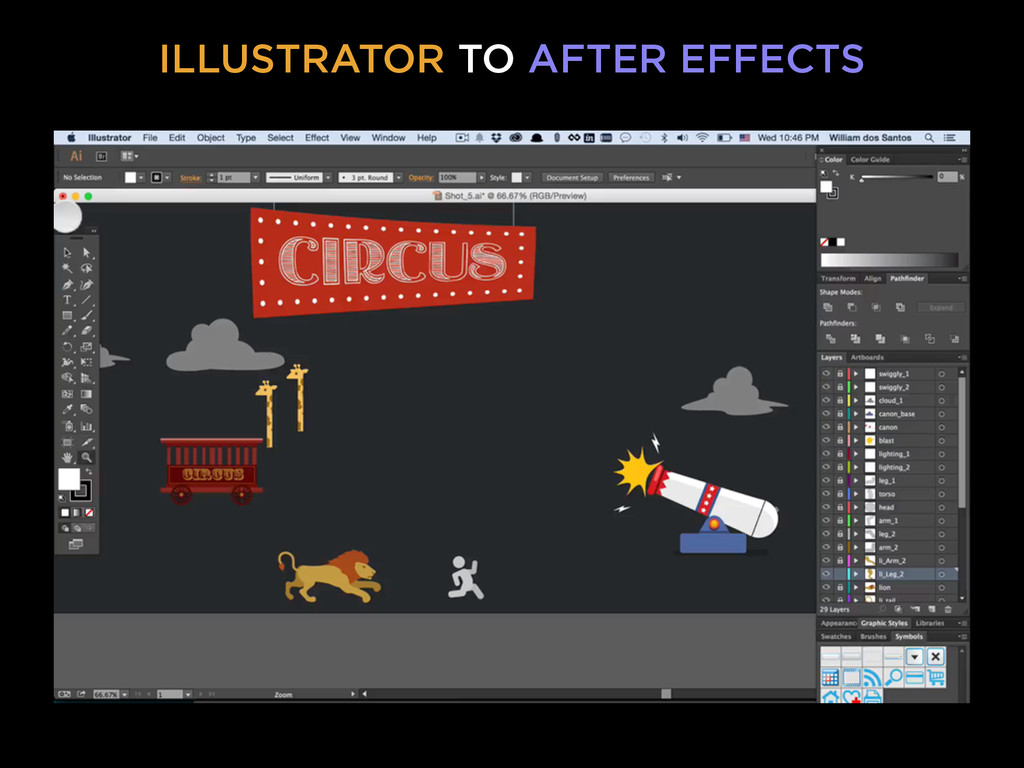Select the Type tool
This screenshot has height=768, width=1024.
point(67,300)
